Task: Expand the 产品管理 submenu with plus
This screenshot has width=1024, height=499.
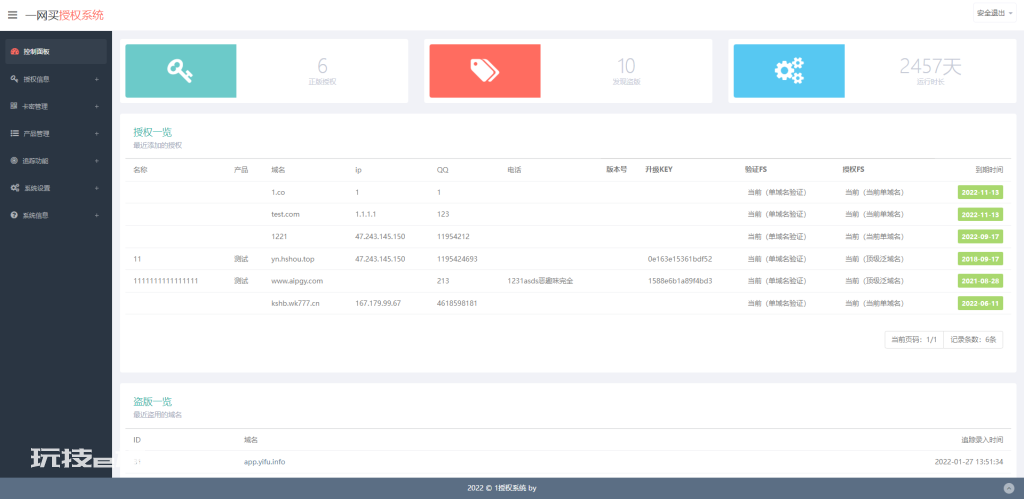Action: (x=97, y=134)
